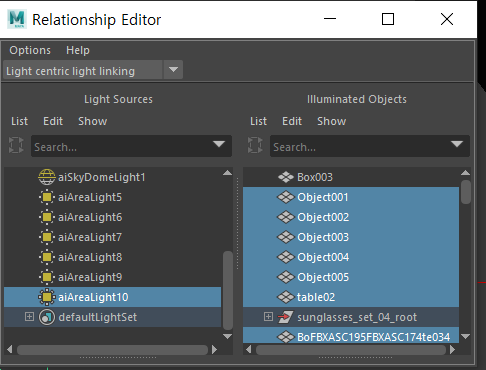Open the Light Sources List menu

(19, 121)
